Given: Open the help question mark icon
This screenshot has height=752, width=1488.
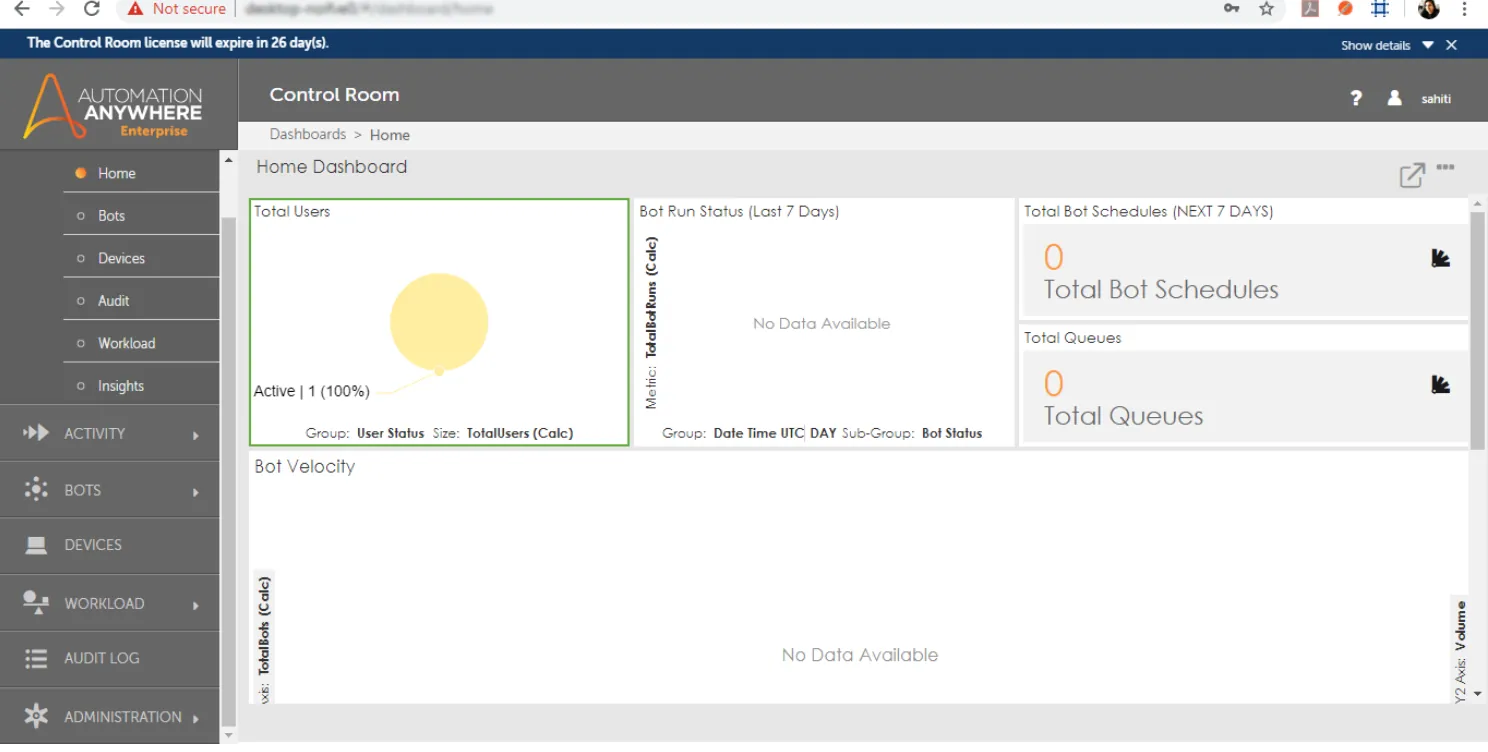Looking at the screenshot, I should pyautogui.click(x=1356, y=98).
